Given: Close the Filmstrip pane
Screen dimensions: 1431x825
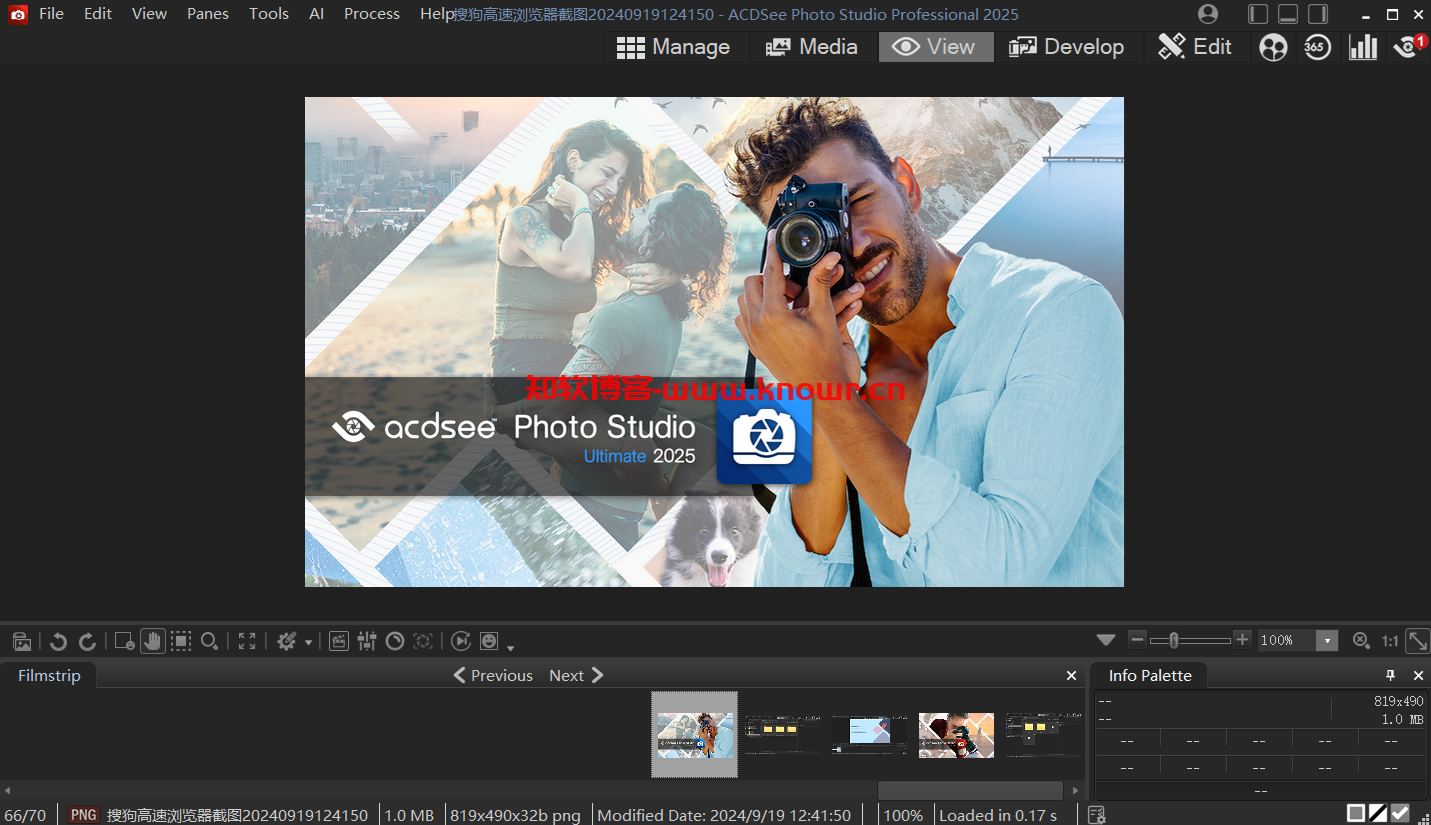Looking at the screenshot, I should click(x=1072, y=676).
